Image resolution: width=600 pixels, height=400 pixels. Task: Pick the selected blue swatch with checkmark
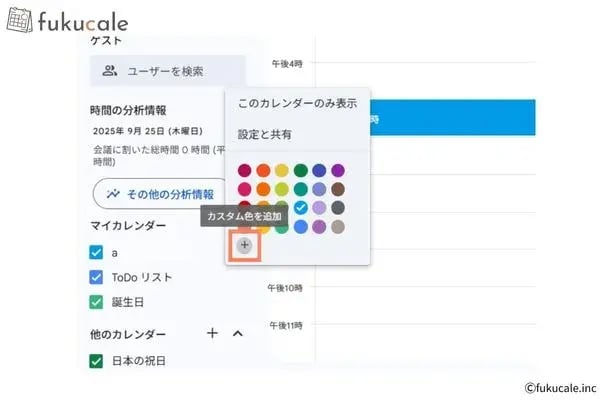[301, 208]
